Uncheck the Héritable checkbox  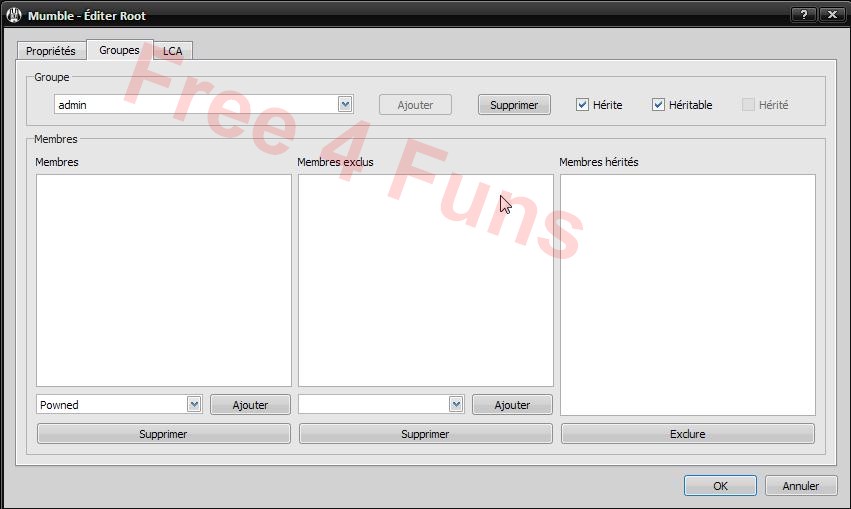[659, 105]
